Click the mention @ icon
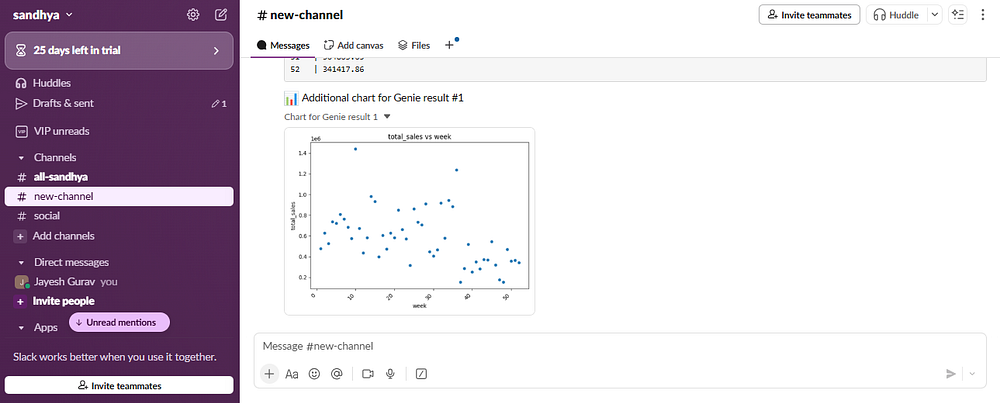 click(x=337, y=373)
